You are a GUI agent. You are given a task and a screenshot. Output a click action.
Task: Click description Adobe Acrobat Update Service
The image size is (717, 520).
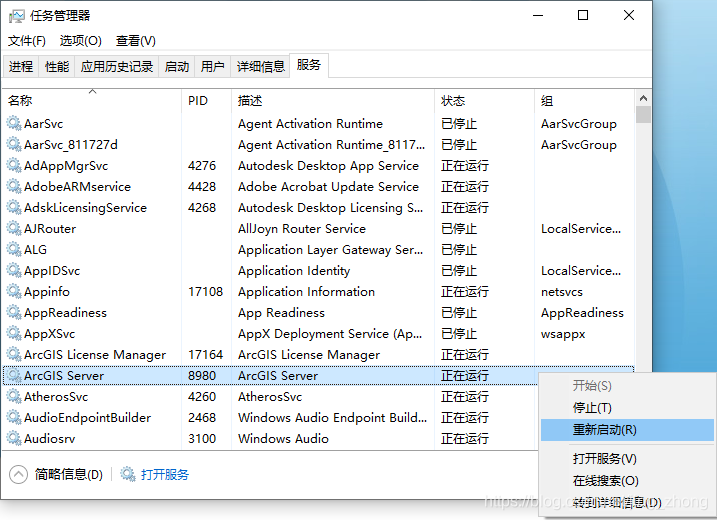(328, 187)
